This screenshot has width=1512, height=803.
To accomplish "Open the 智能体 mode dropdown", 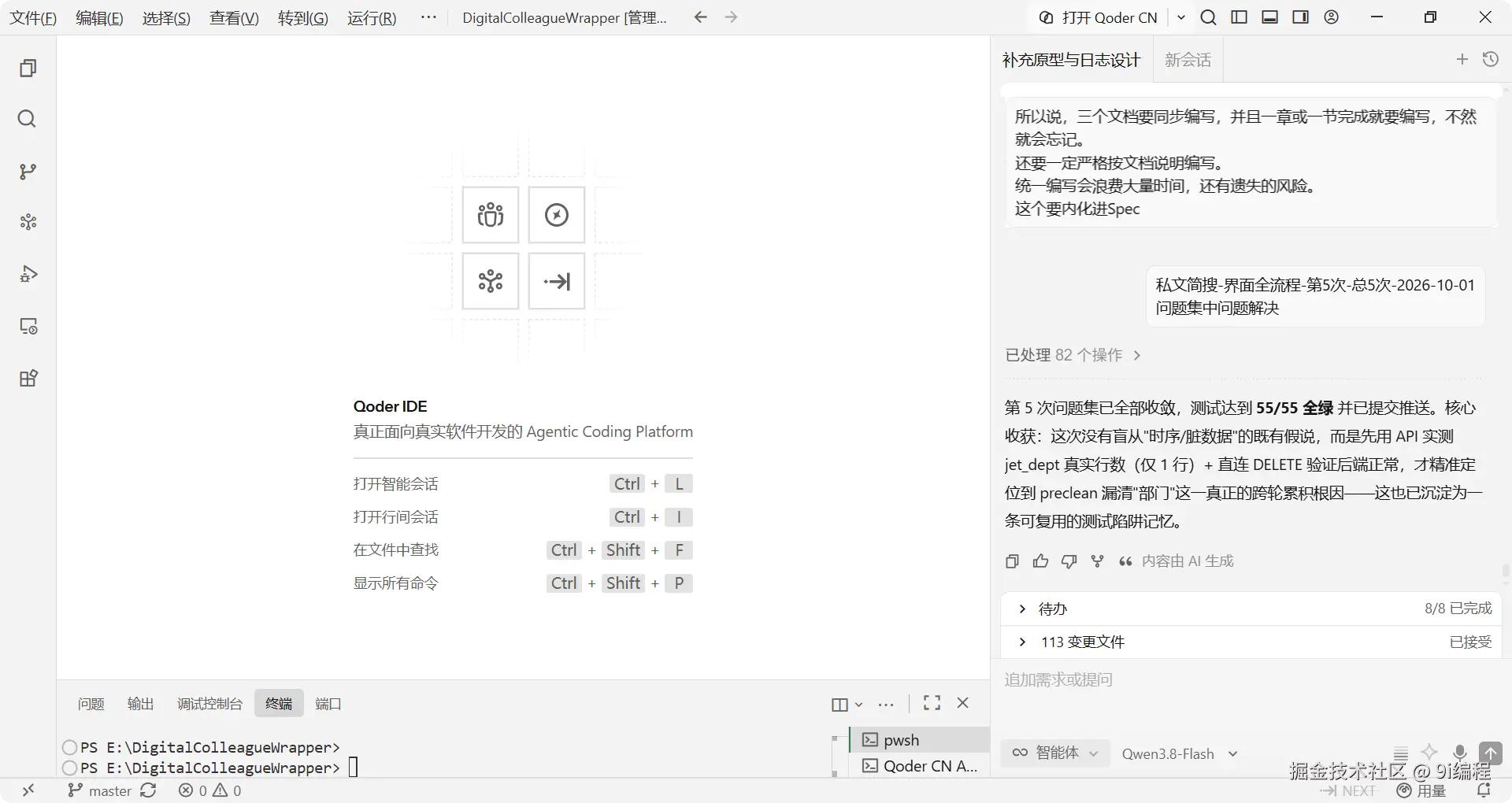I will pos(1055,753).
